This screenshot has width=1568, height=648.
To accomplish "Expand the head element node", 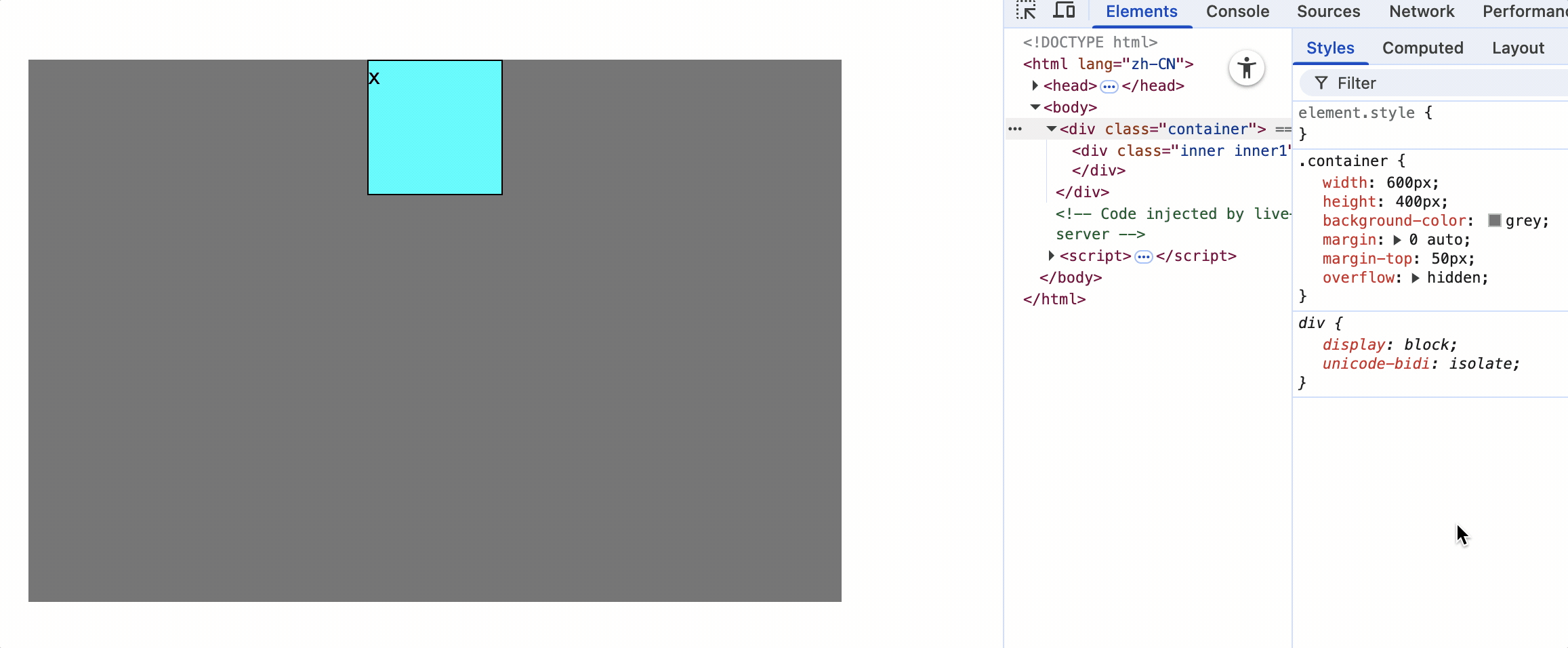I will pyautogui.click(x=1035, y=85).
